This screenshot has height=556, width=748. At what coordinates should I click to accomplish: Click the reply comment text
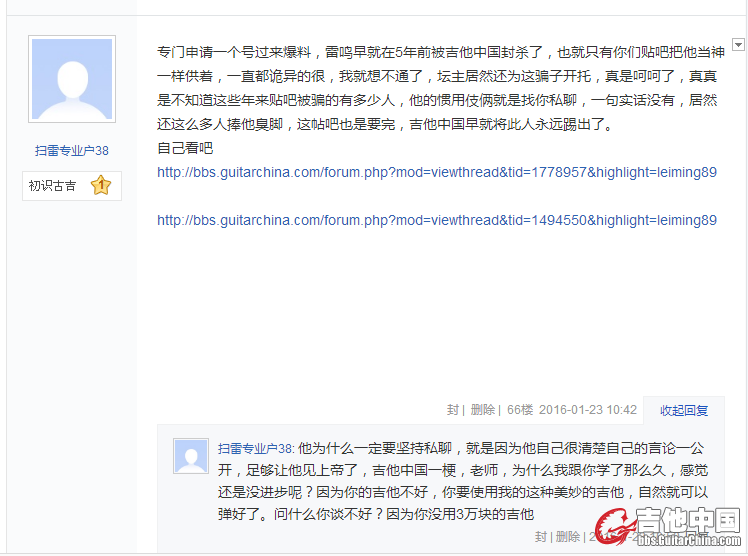tap(463, 481)
